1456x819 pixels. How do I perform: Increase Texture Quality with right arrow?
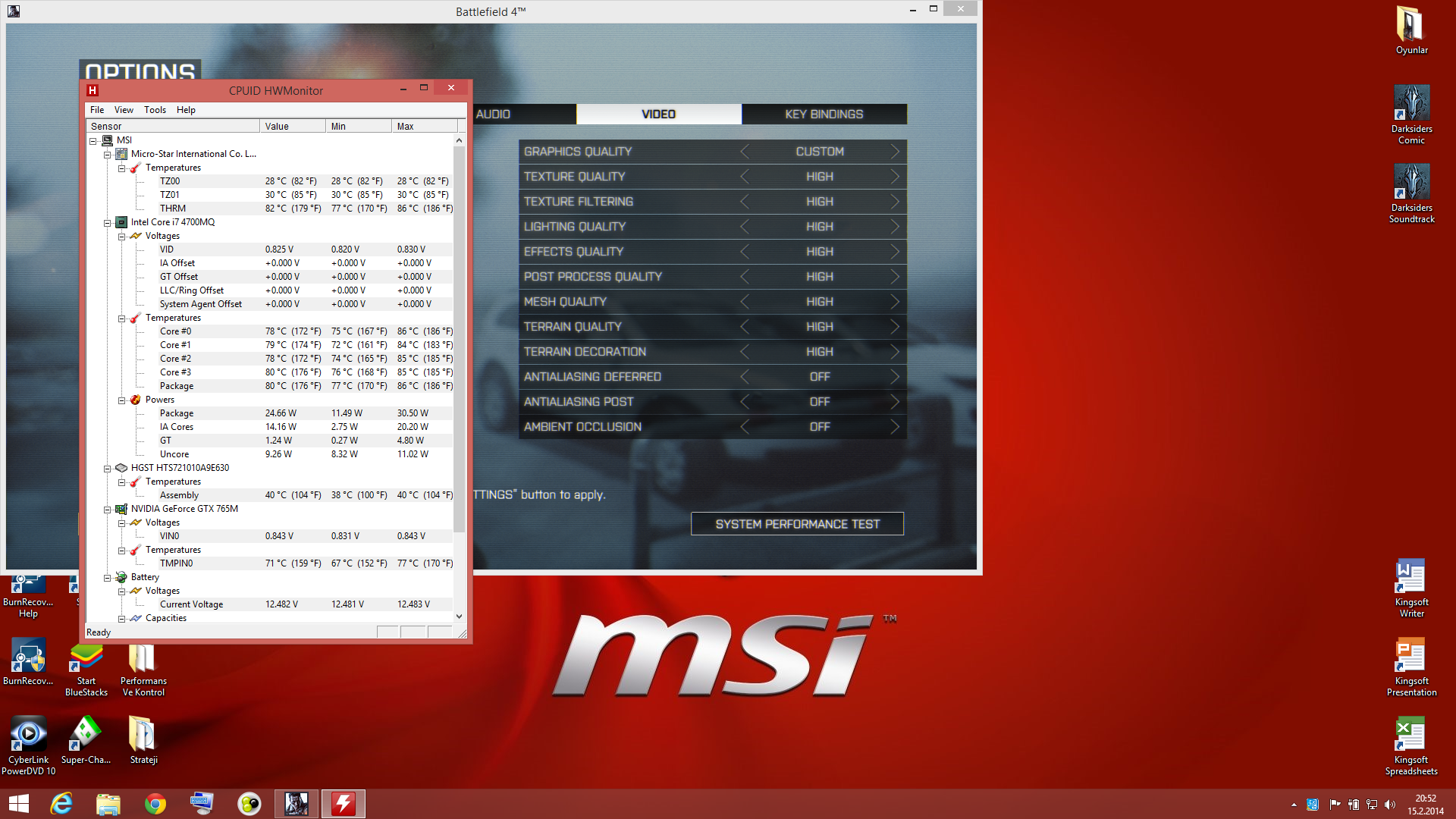[x=895, y=177]
